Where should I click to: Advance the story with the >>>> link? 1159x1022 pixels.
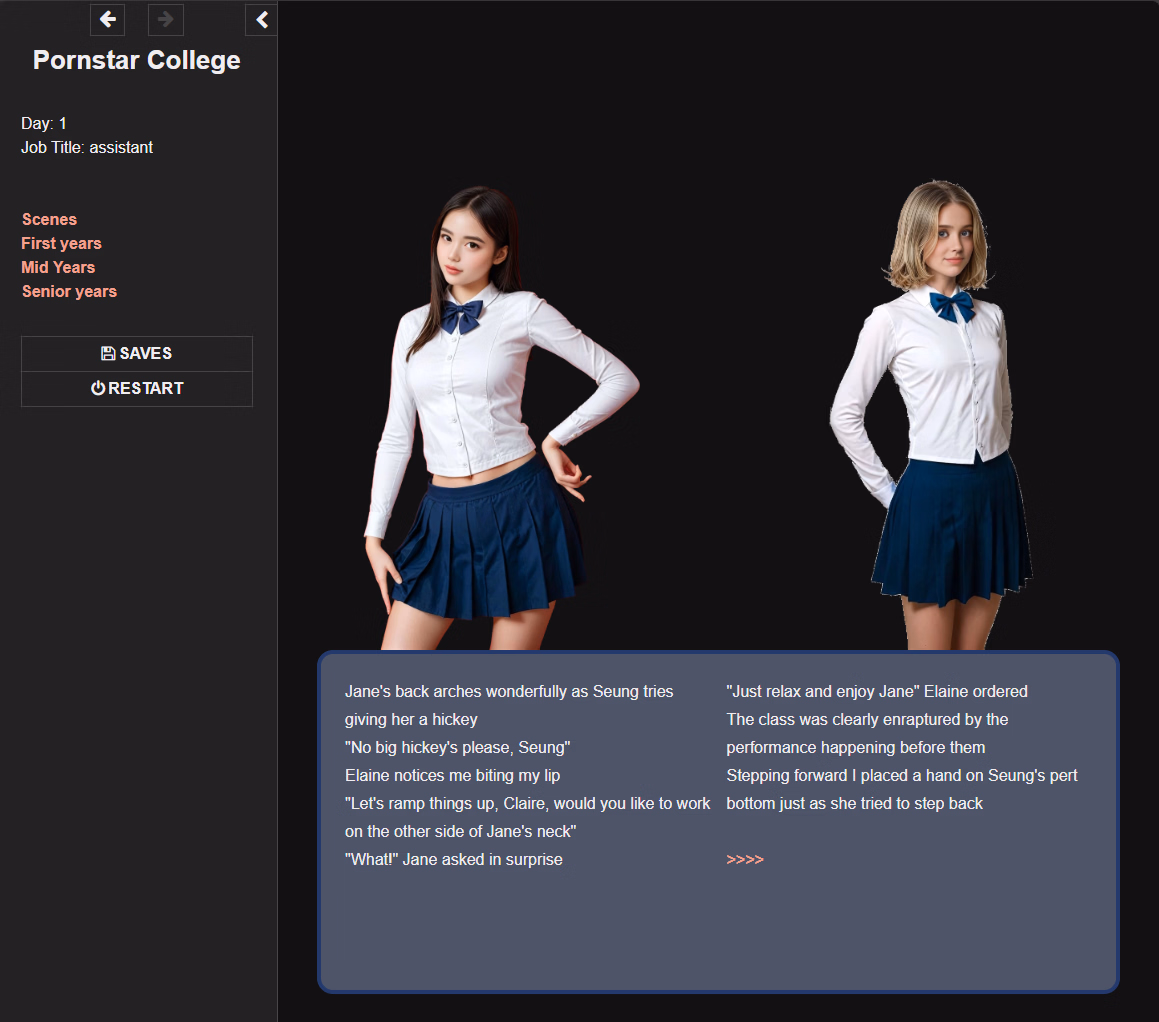coord(744,859)
